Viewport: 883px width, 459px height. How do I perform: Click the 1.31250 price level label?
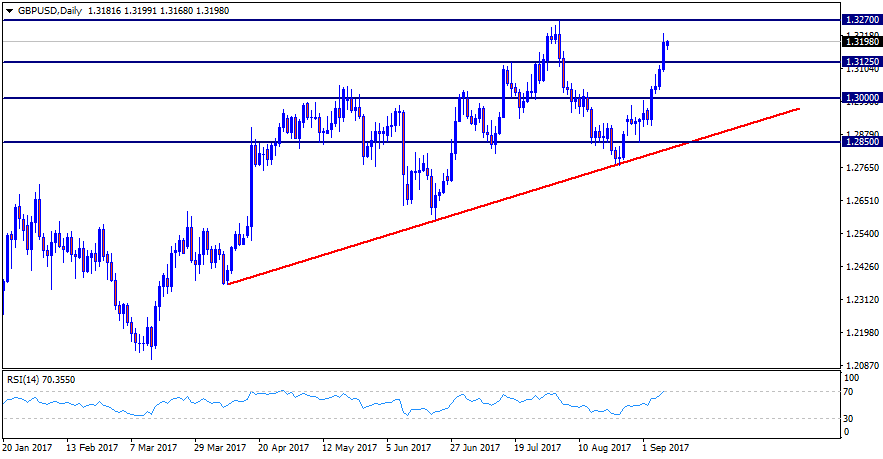coord(860,62)
